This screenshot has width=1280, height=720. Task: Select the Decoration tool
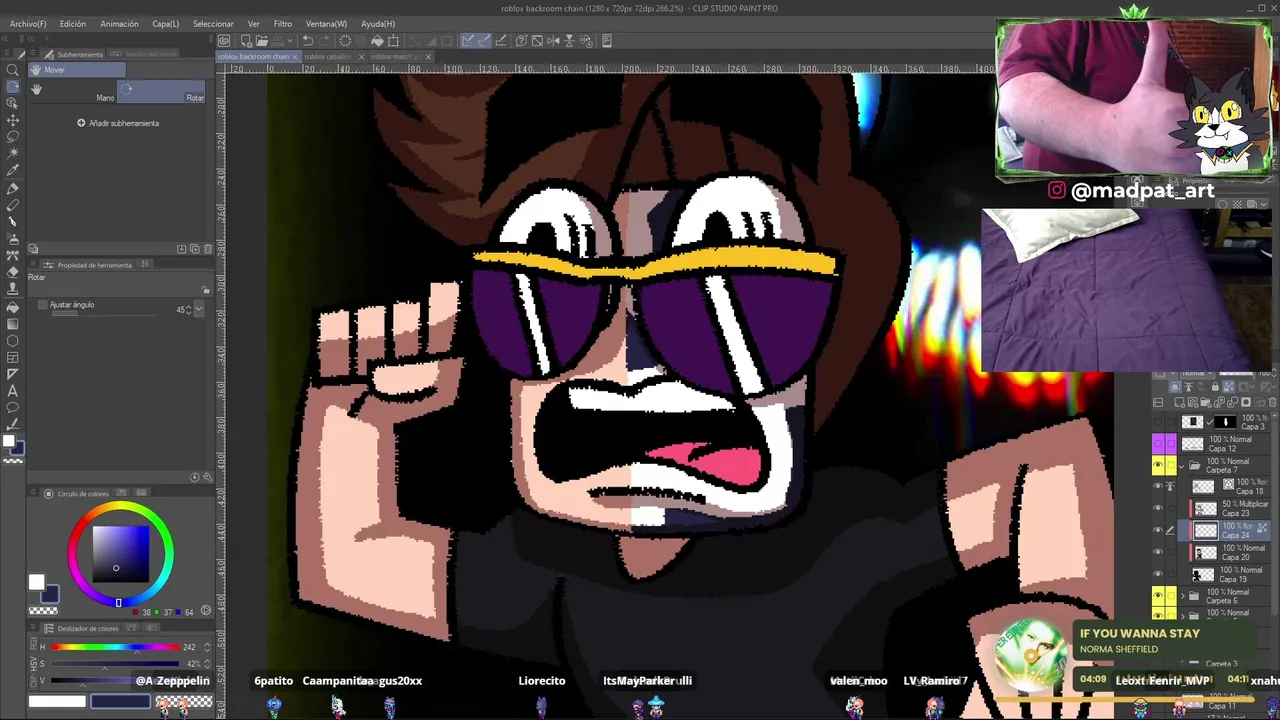[13, 256]
